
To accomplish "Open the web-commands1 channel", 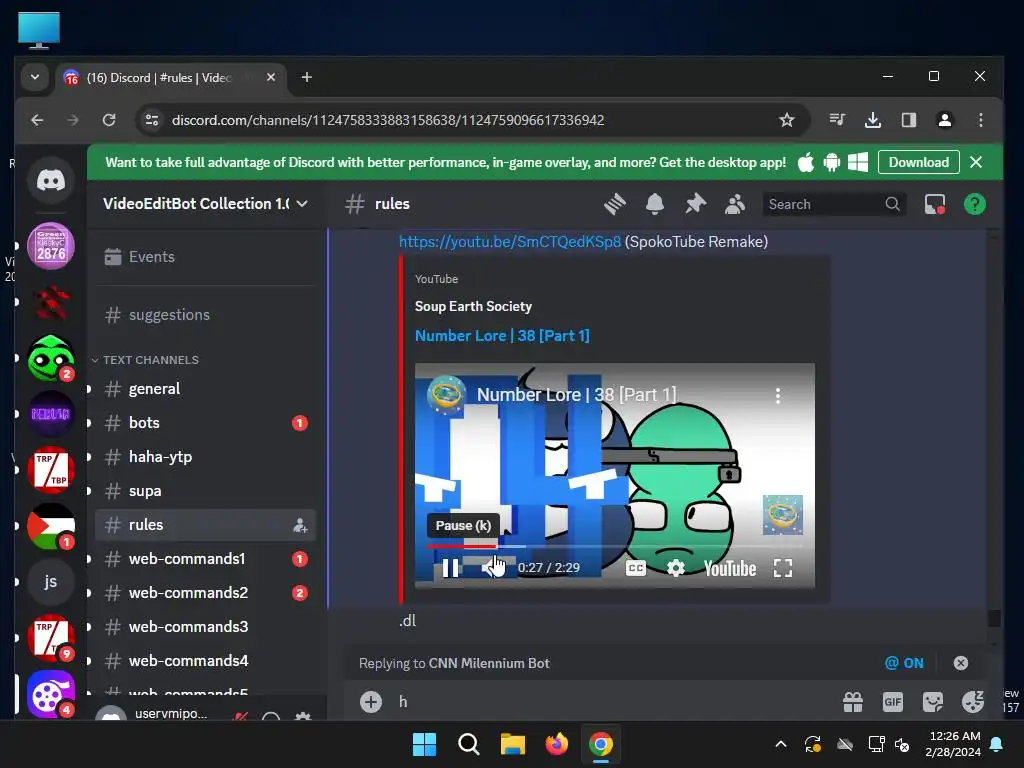I will (205, 558).
